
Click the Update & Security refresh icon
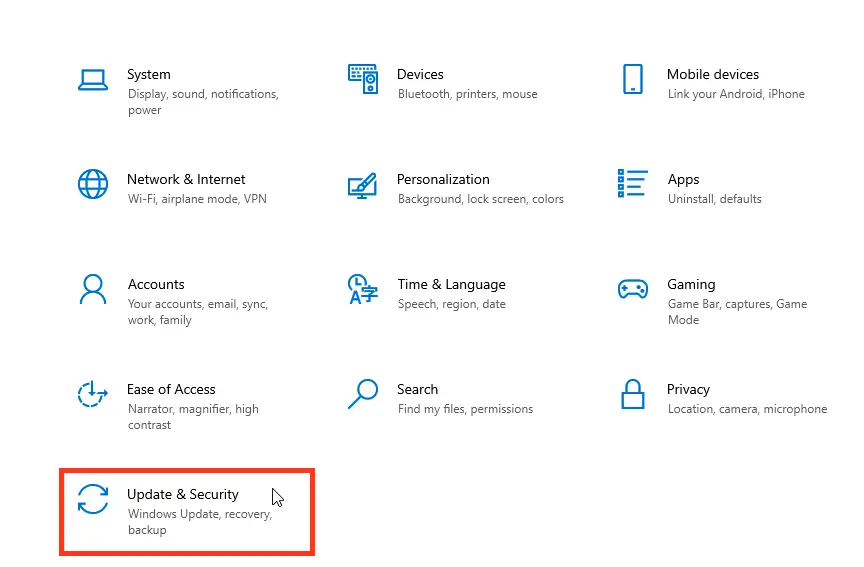[x=93, y=499]
